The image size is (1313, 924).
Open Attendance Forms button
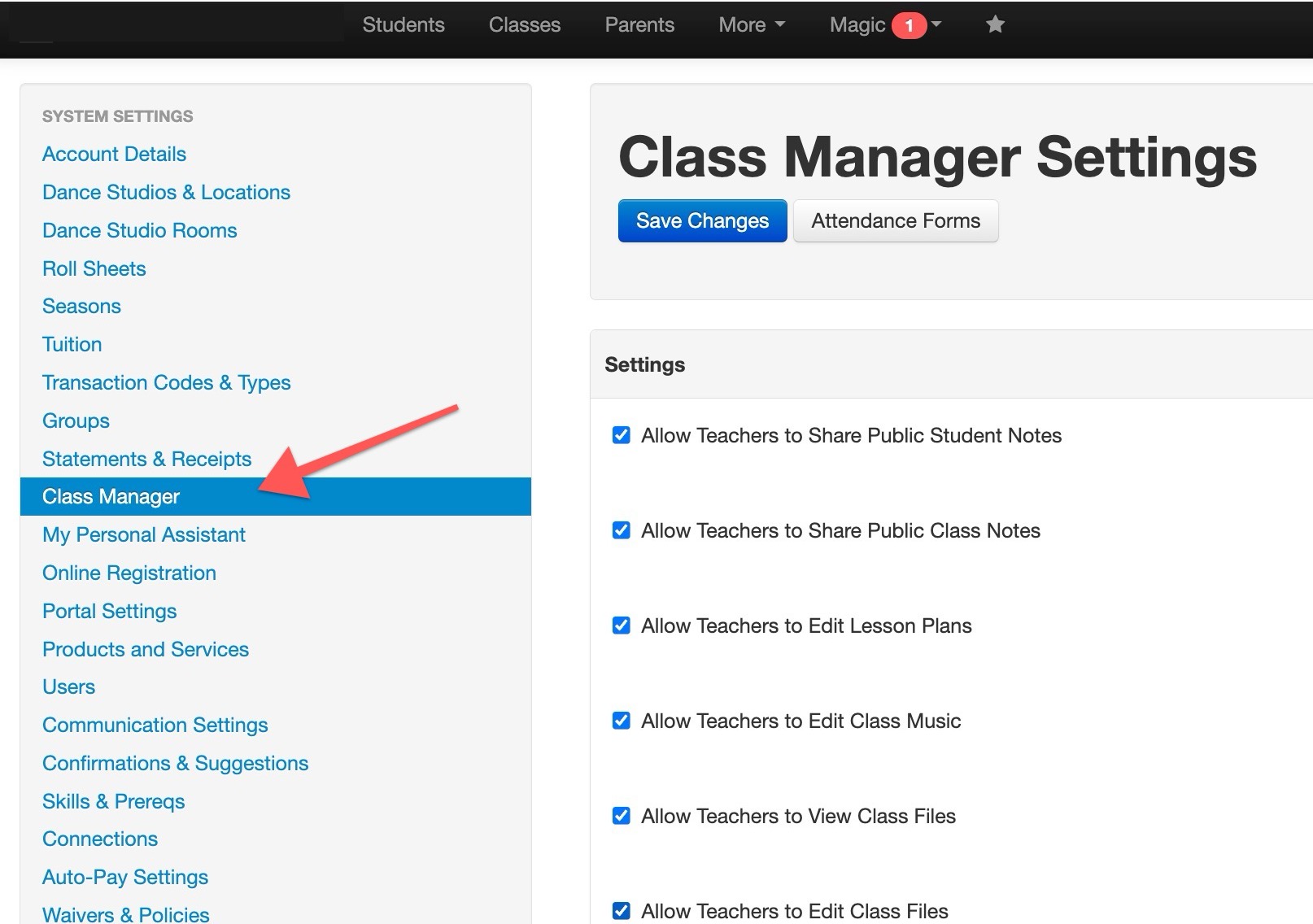click(896, 221)
